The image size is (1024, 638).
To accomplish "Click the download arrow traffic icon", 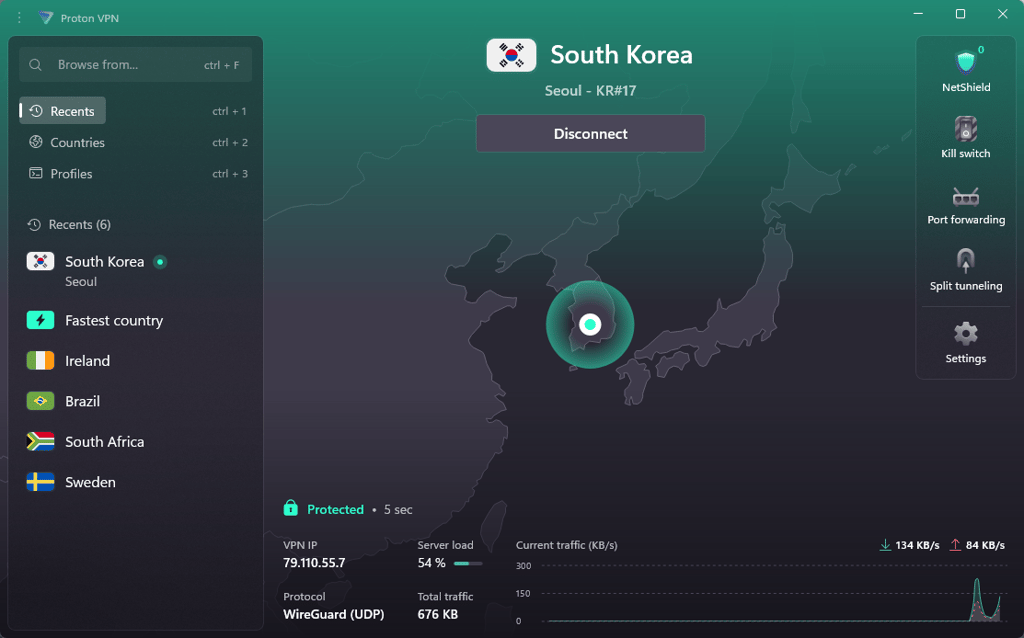I will click(x=885, y=545).
